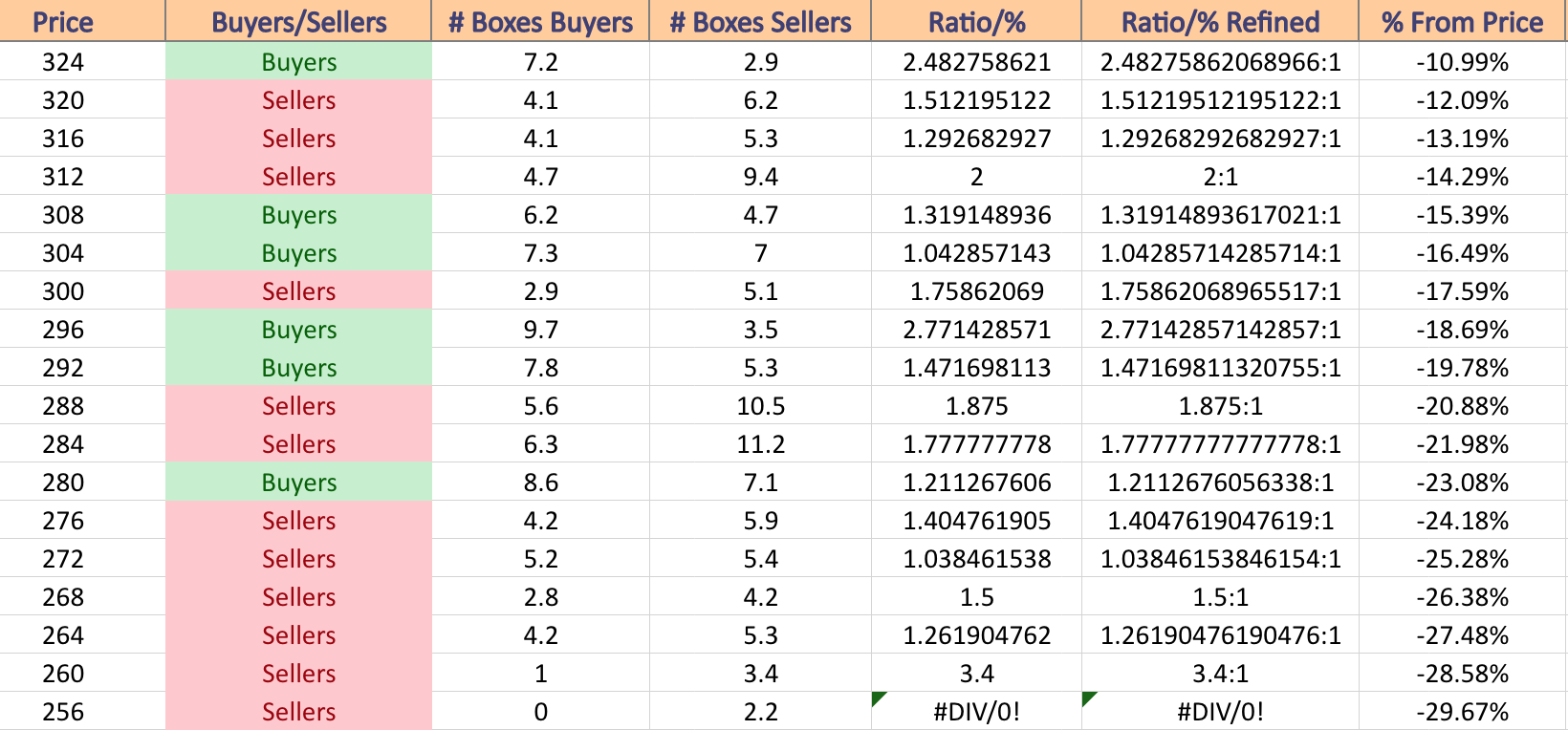Click the # Boxes Sellers header cell
Image resolution: width=1568 pixels, height=730 pixels.
click(760, 21)
